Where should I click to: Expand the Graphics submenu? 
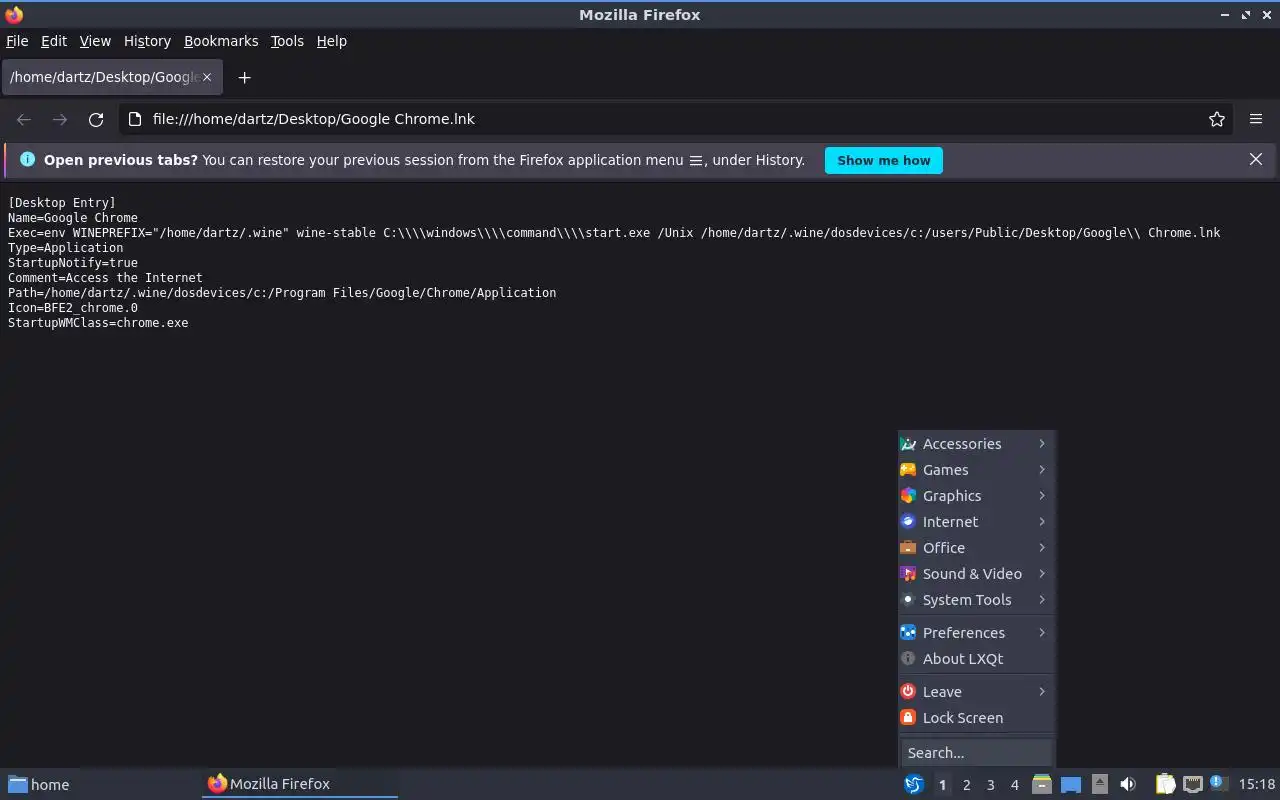pyautogui.click(x=976, y=496)
